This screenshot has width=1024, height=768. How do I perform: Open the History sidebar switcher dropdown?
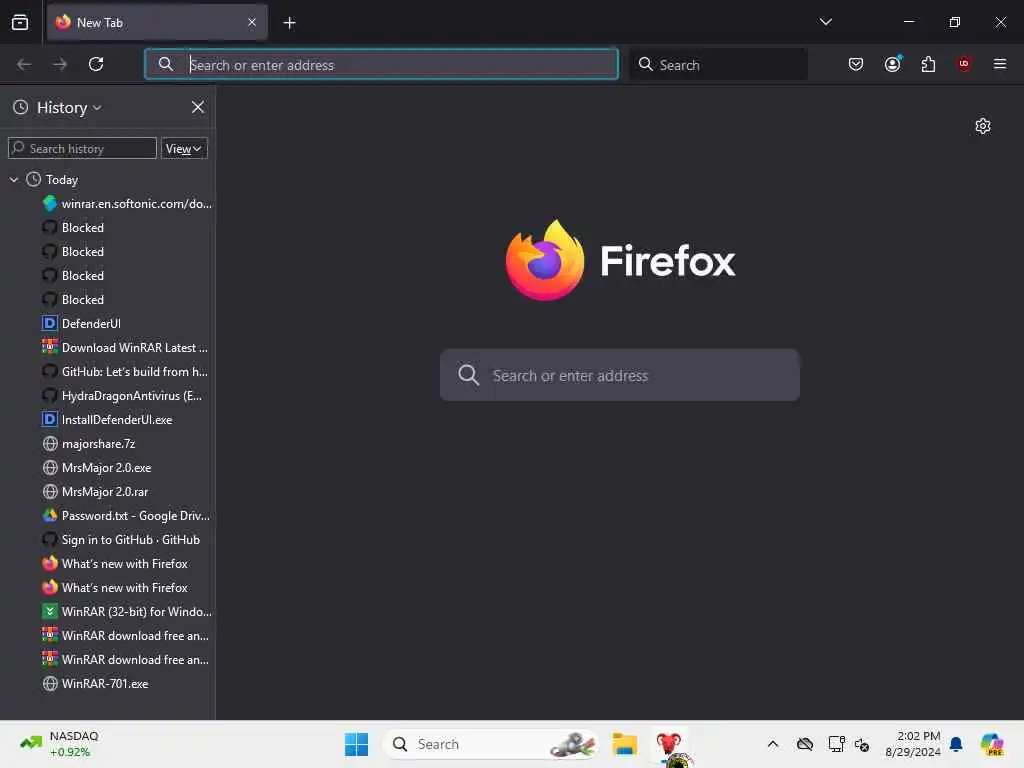coord(68,108)
